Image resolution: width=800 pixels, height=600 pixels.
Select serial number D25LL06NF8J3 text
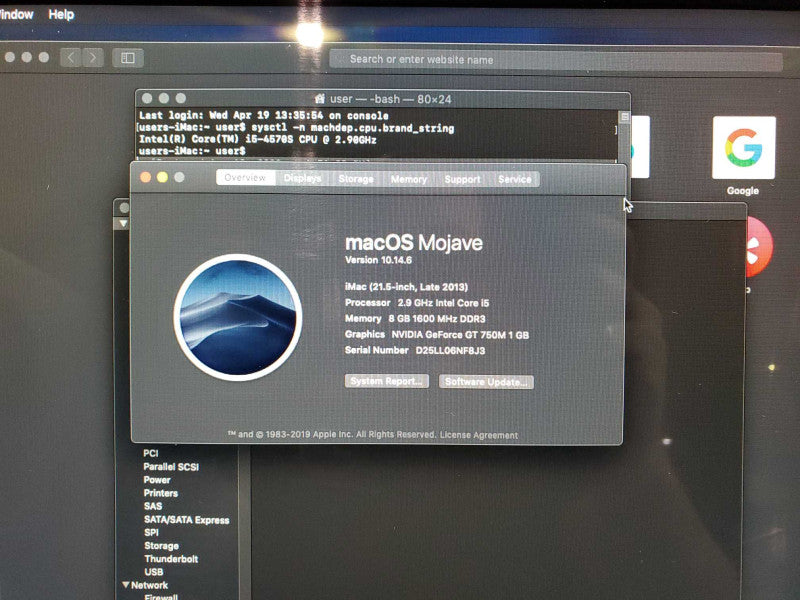tap(450, 351)
